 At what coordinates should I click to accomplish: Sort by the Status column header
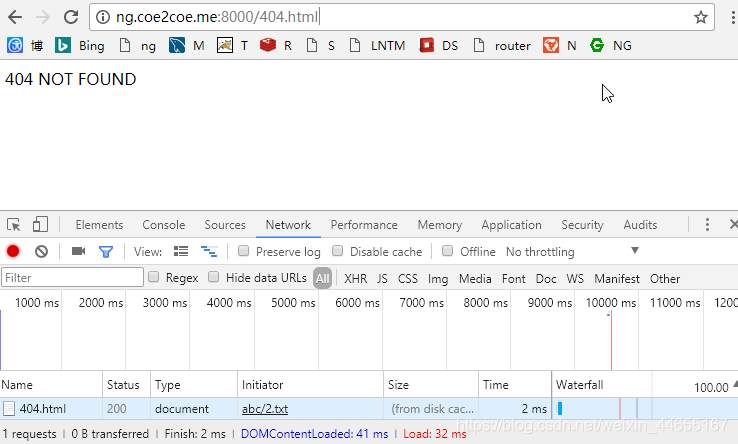[126, 385]
